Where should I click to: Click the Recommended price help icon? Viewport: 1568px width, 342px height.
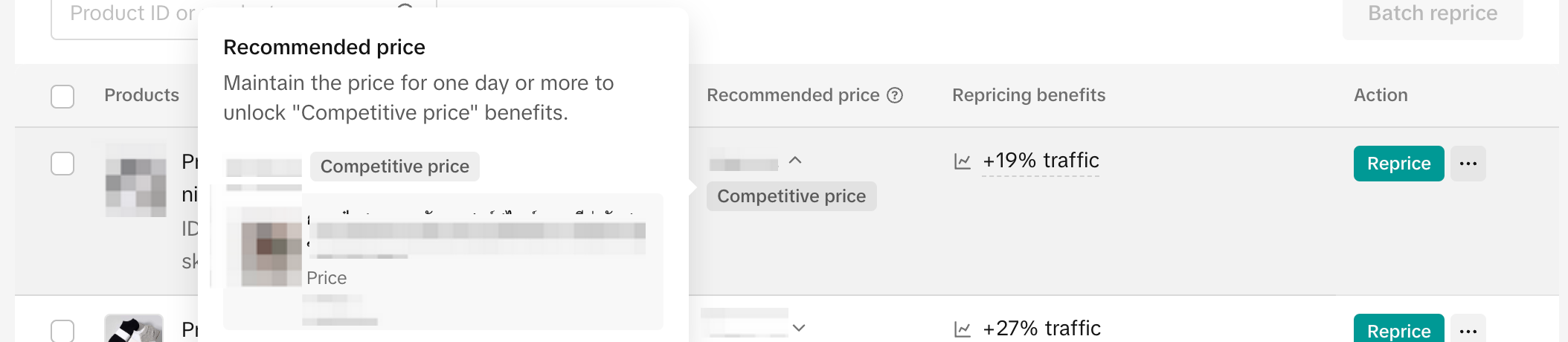(x=896, y=95)
